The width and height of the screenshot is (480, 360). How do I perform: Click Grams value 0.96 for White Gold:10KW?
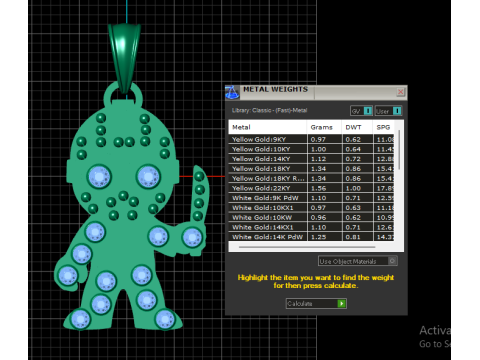click(318, 217)
